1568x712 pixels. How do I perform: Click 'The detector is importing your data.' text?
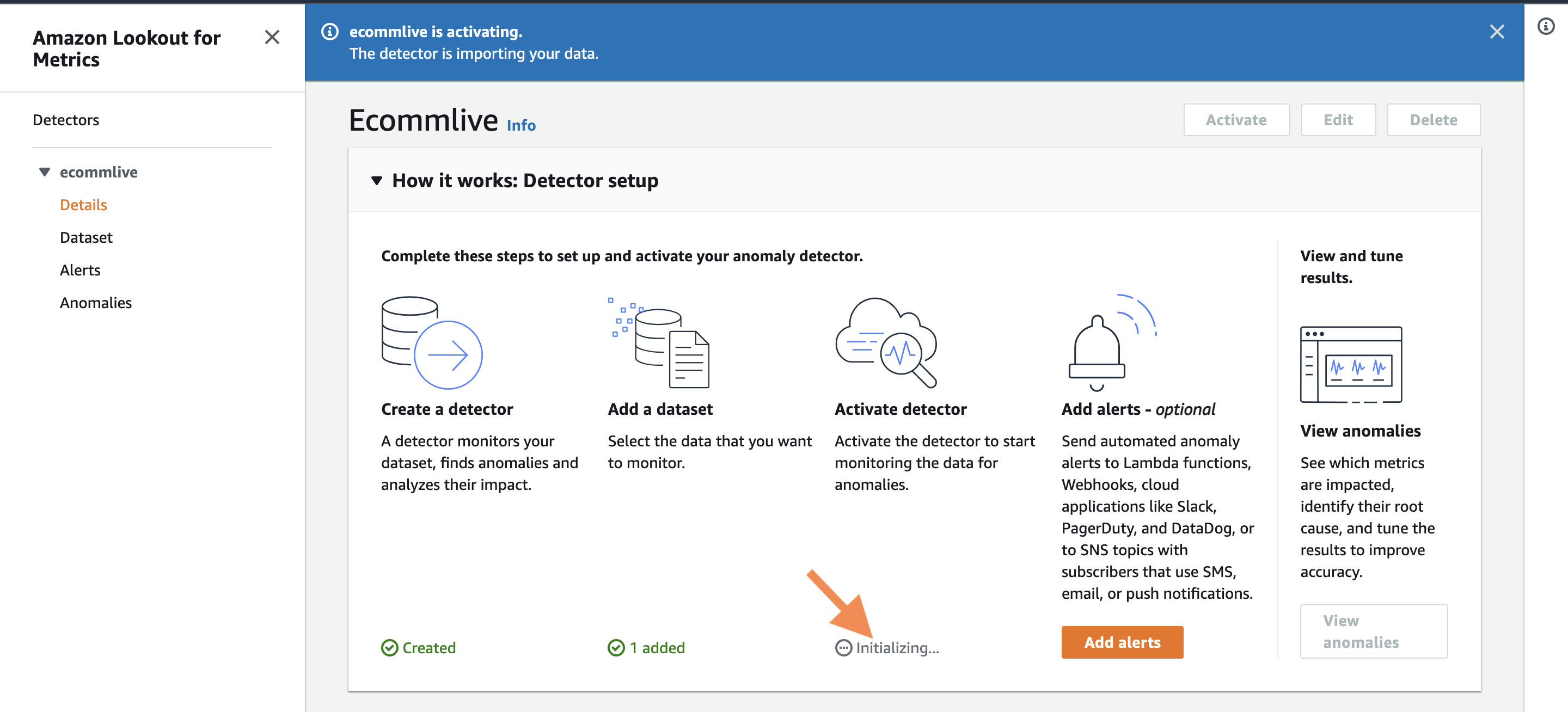474,53
